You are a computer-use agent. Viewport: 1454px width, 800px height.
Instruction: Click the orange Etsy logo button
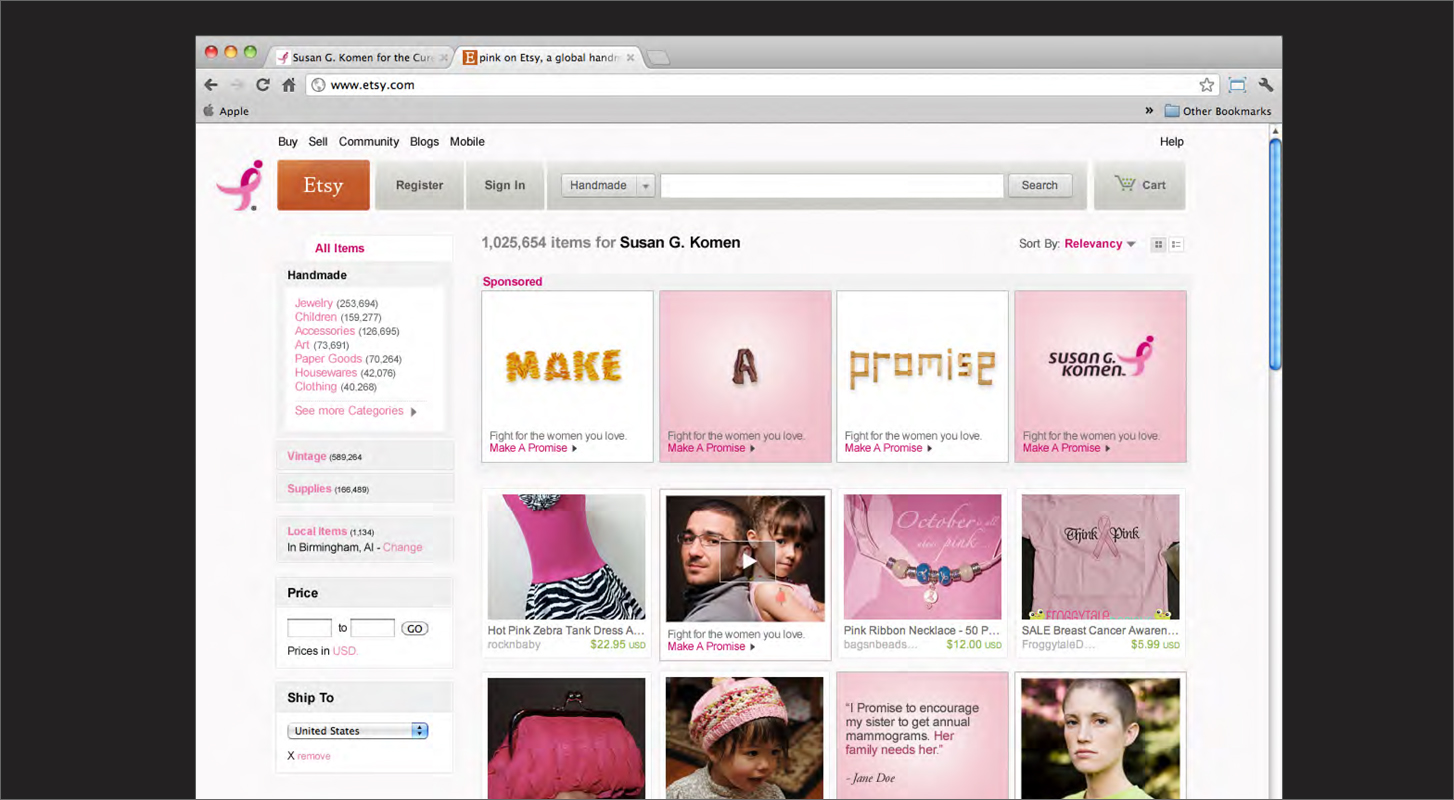(323, 185)
